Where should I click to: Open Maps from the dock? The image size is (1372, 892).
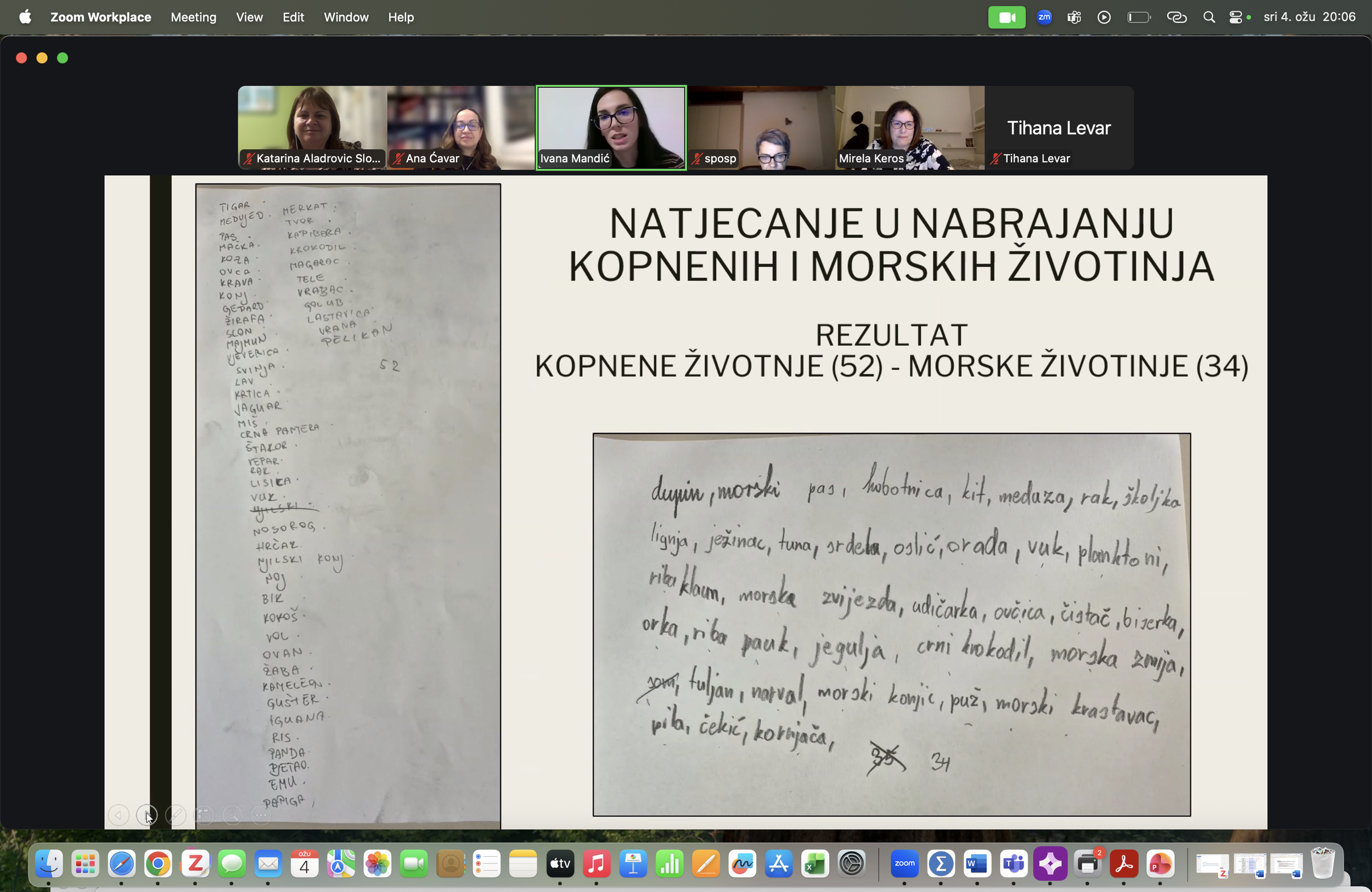click(x=341, y=864)
